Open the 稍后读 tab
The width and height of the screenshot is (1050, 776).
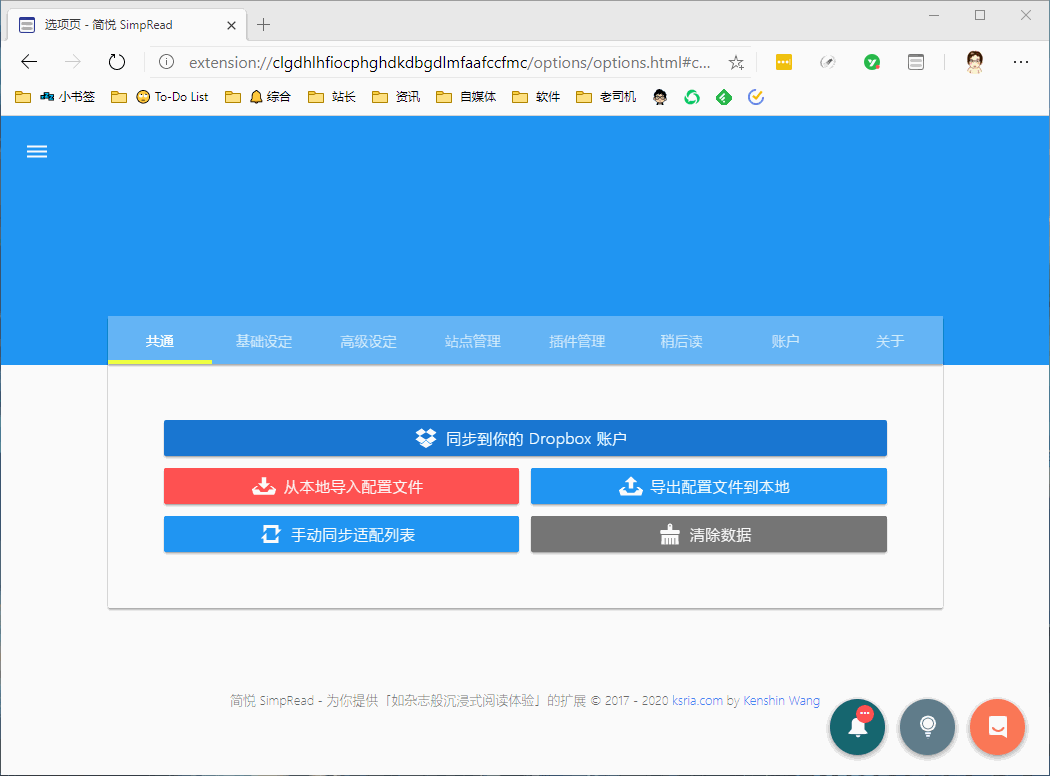point(681,341)
